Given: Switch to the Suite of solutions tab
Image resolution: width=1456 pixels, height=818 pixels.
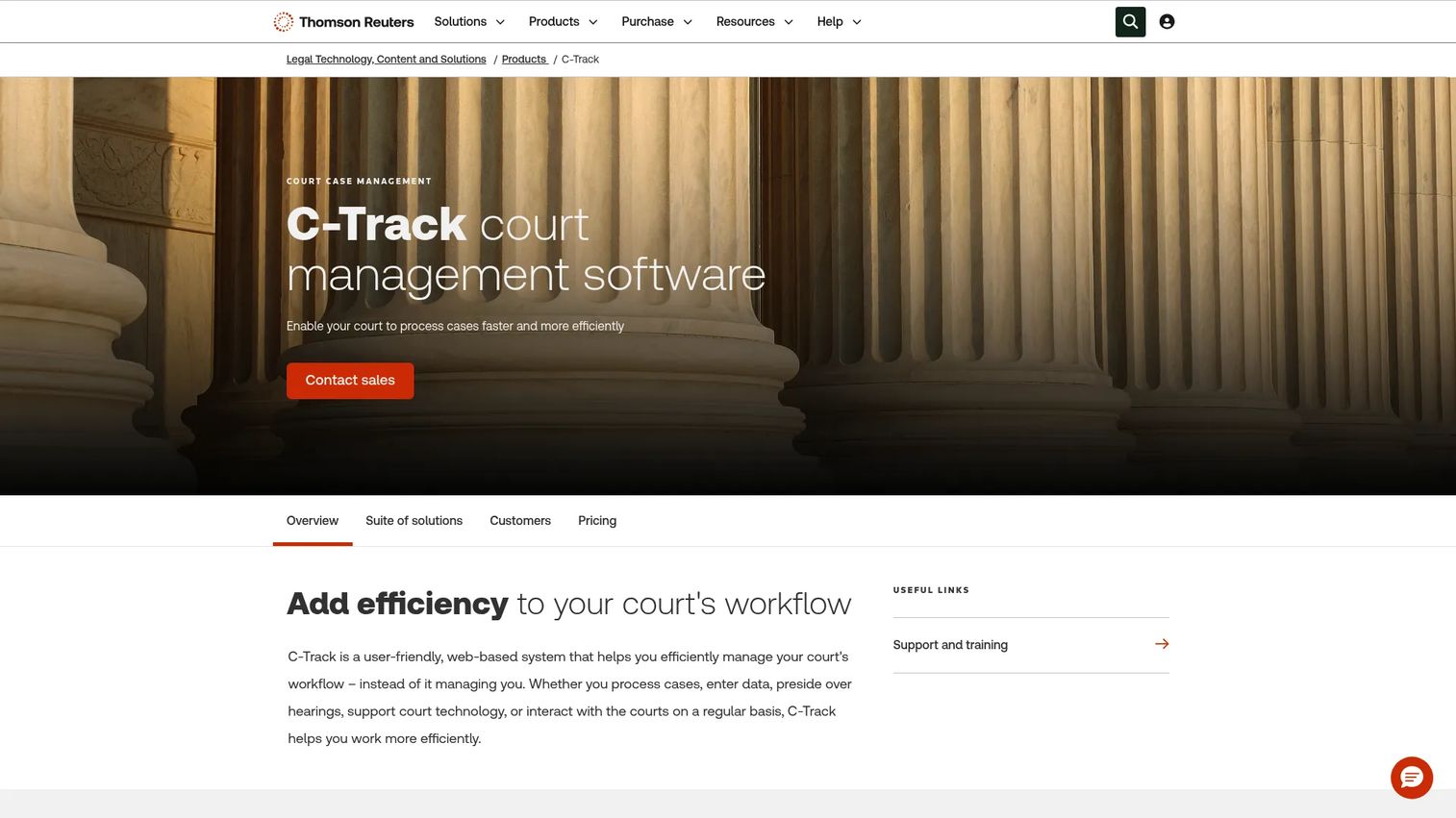Looking at the screenshot, I should tap(414, 521).
